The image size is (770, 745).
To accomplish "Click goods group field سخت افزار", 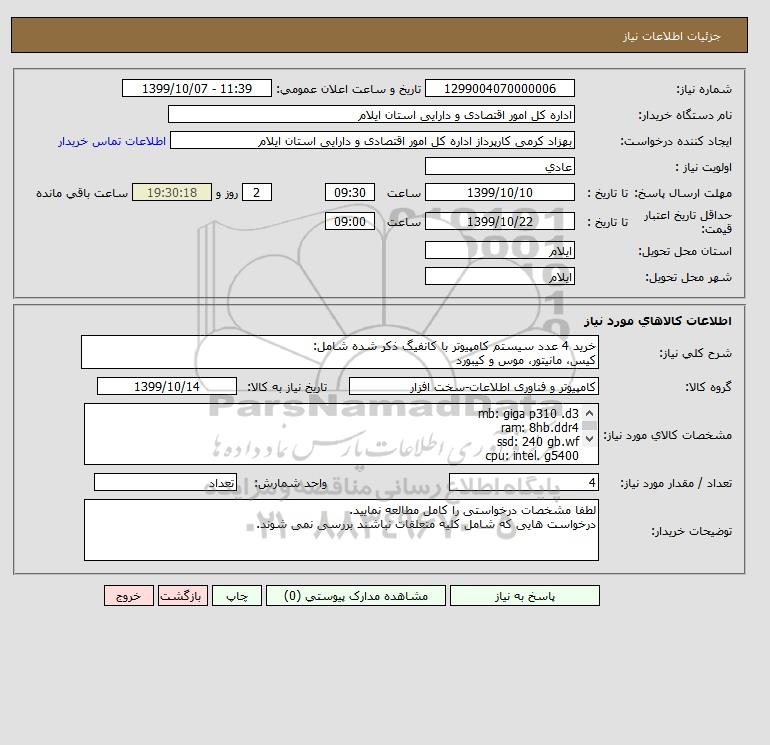I will click(x=473, y=386).
